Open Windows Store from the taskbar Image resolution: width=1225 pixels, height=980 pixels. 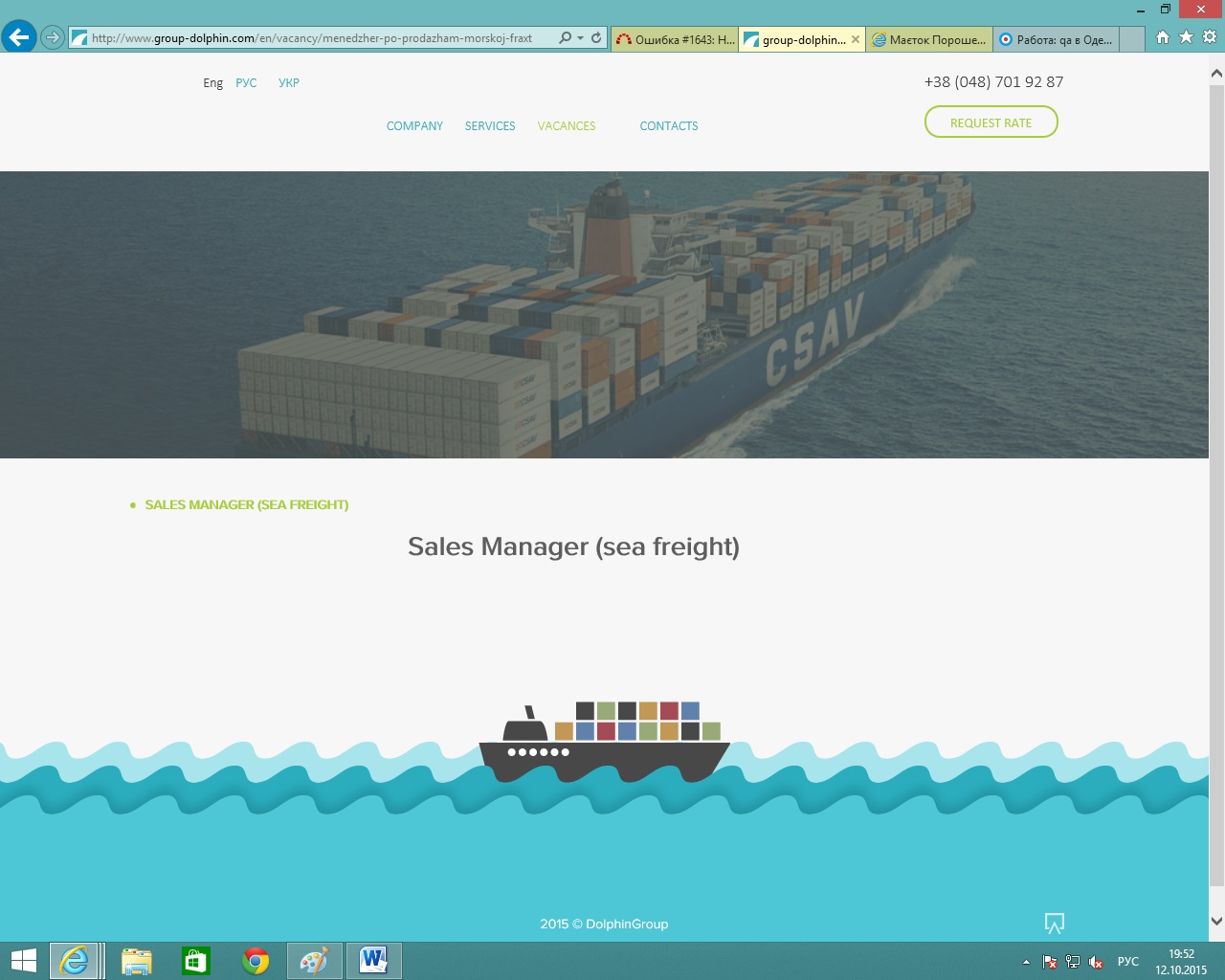pyautogui.click(x=196, y=961)
